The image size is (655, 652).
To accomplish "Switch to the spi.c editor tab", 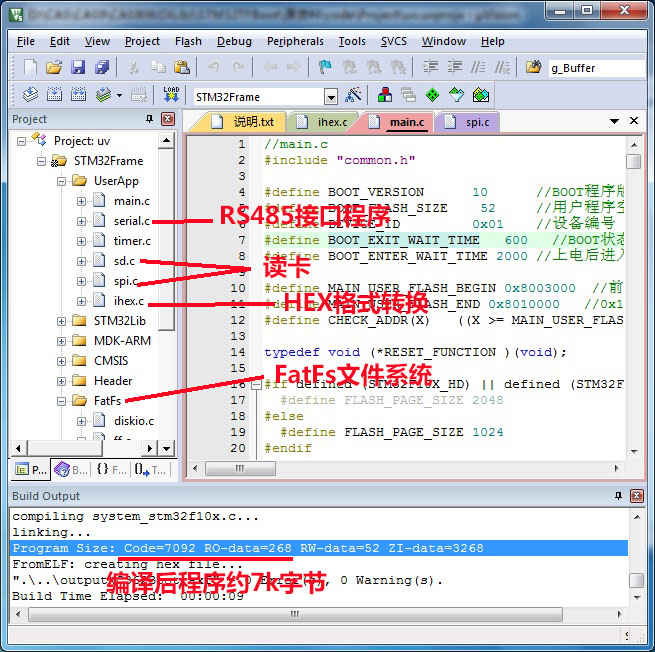I will [467, 122].
